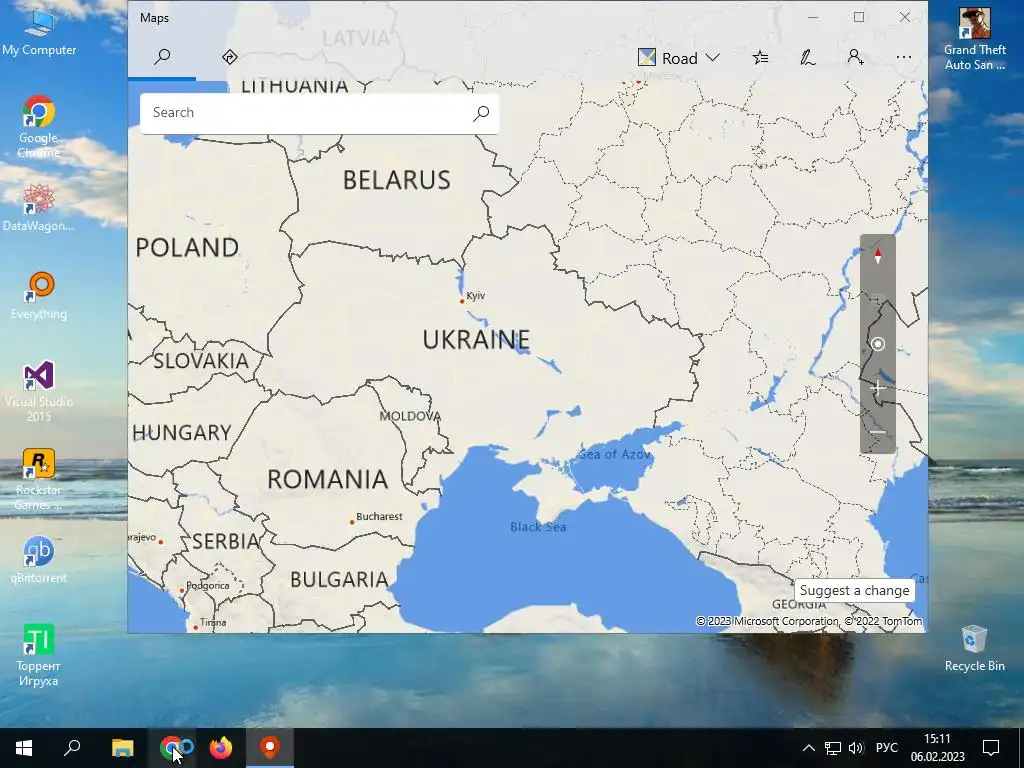Click the POLAND country label

coord(187,248)
